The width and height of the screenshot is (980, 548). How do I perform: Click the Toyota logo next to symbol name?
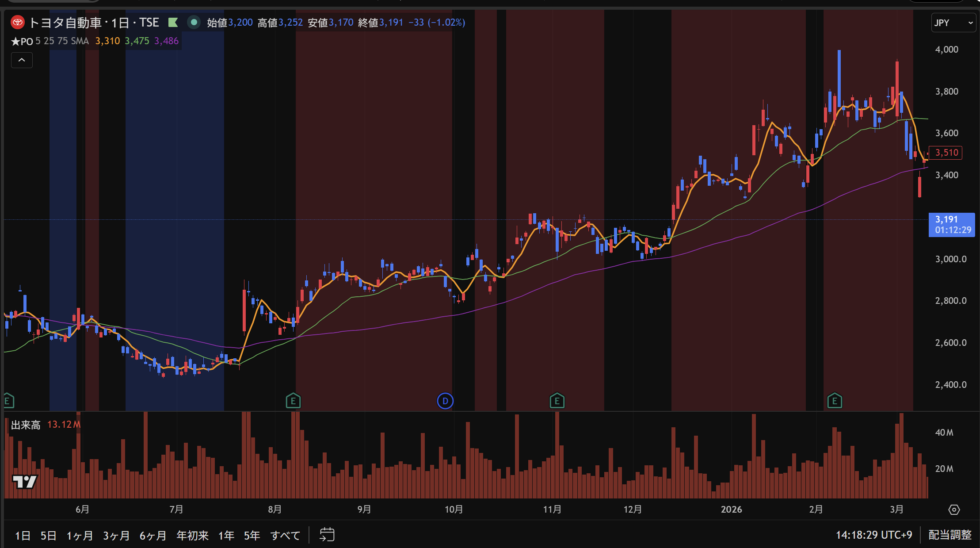[x=17, y=22]
